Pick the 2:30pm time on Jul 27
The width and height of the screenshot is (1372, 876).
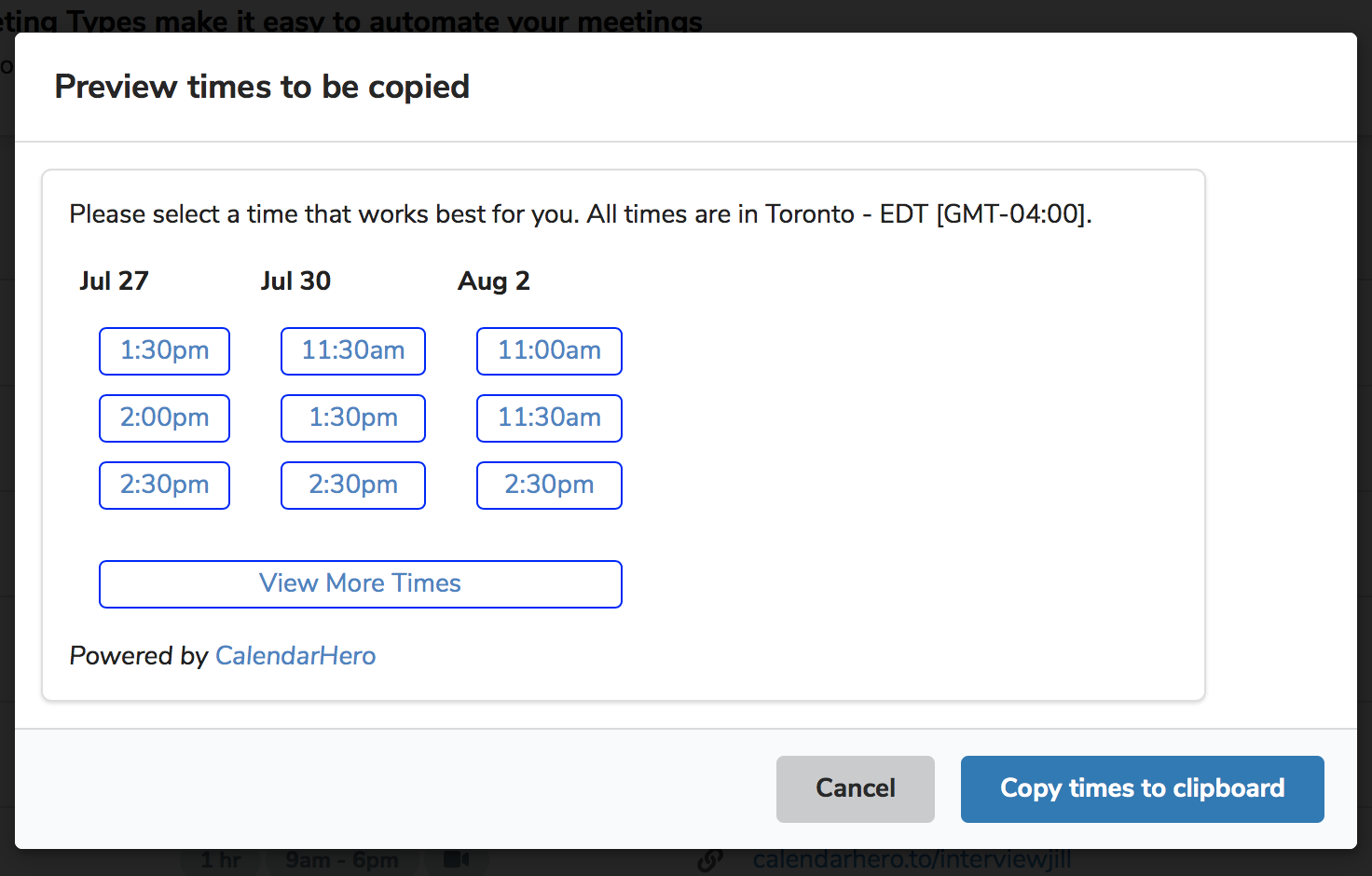(x=164, y=486)
